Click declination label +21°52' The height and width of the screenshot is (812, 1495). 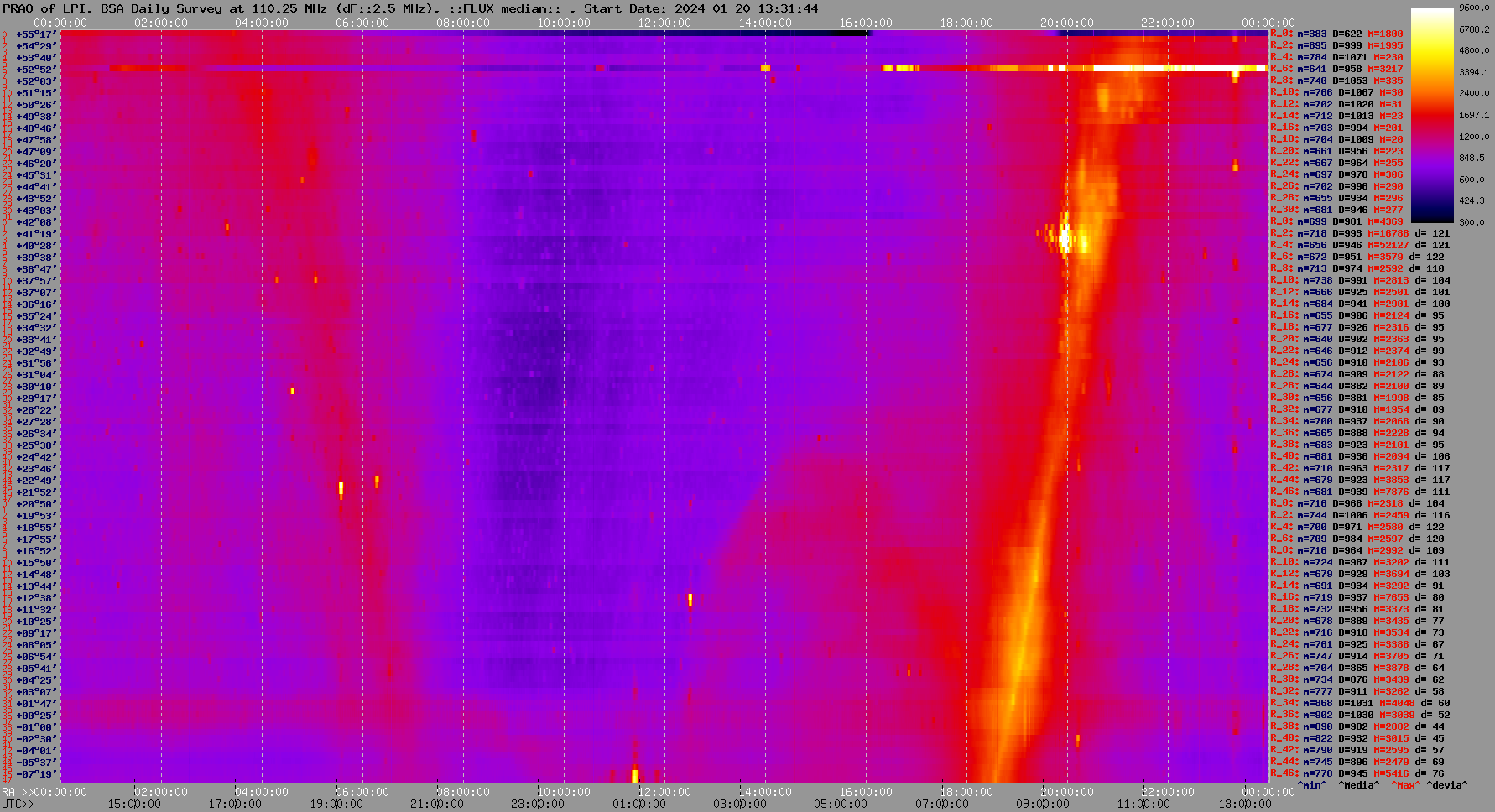click(x=36, y=492)
